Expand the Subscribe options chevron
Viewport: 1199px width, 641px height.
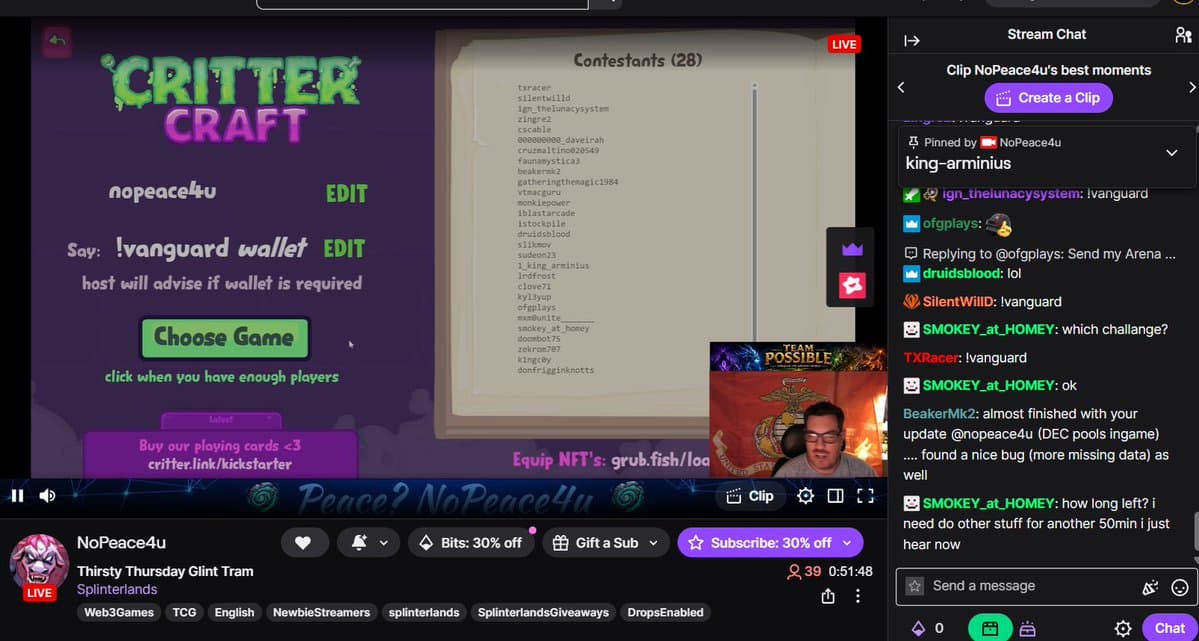click(847, 542)
